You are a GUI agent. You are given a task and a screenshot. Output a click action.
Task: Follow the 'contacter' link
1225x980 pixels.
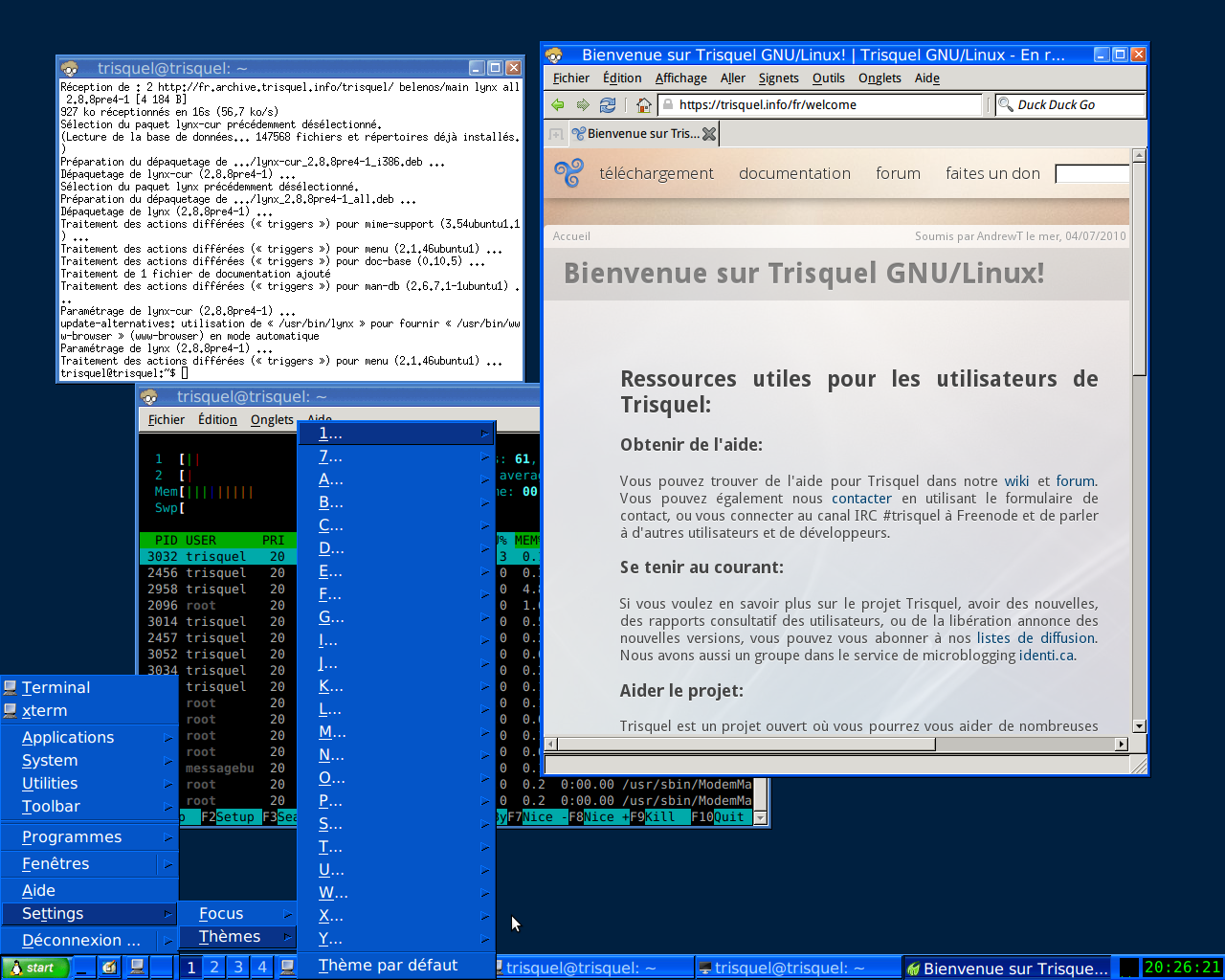pyautogui.click(x=861, y=499)
